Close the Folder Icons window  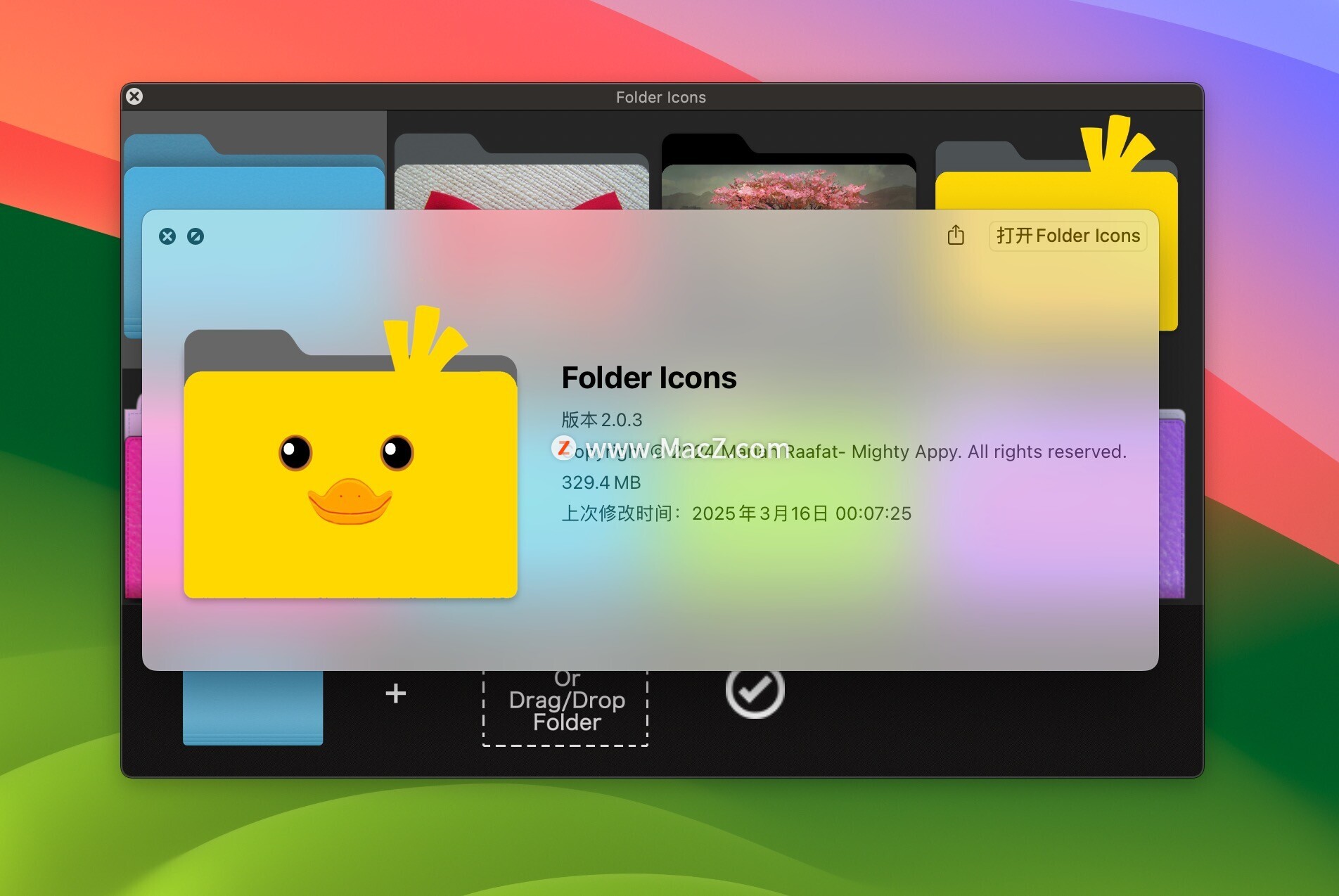click(134, 96)
